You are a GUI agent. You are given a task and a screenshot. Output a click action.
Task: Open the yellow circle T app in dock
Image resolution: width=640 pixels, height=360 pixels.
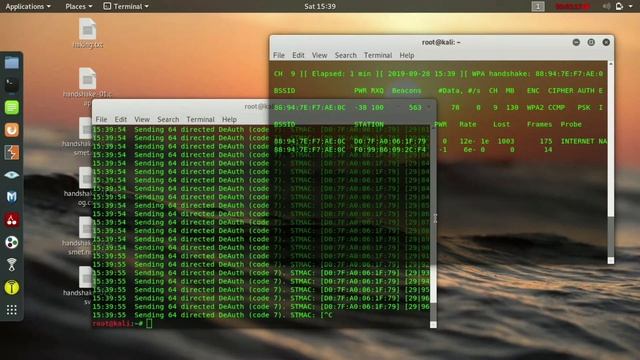pyautogui.click(x=11, y=287)
